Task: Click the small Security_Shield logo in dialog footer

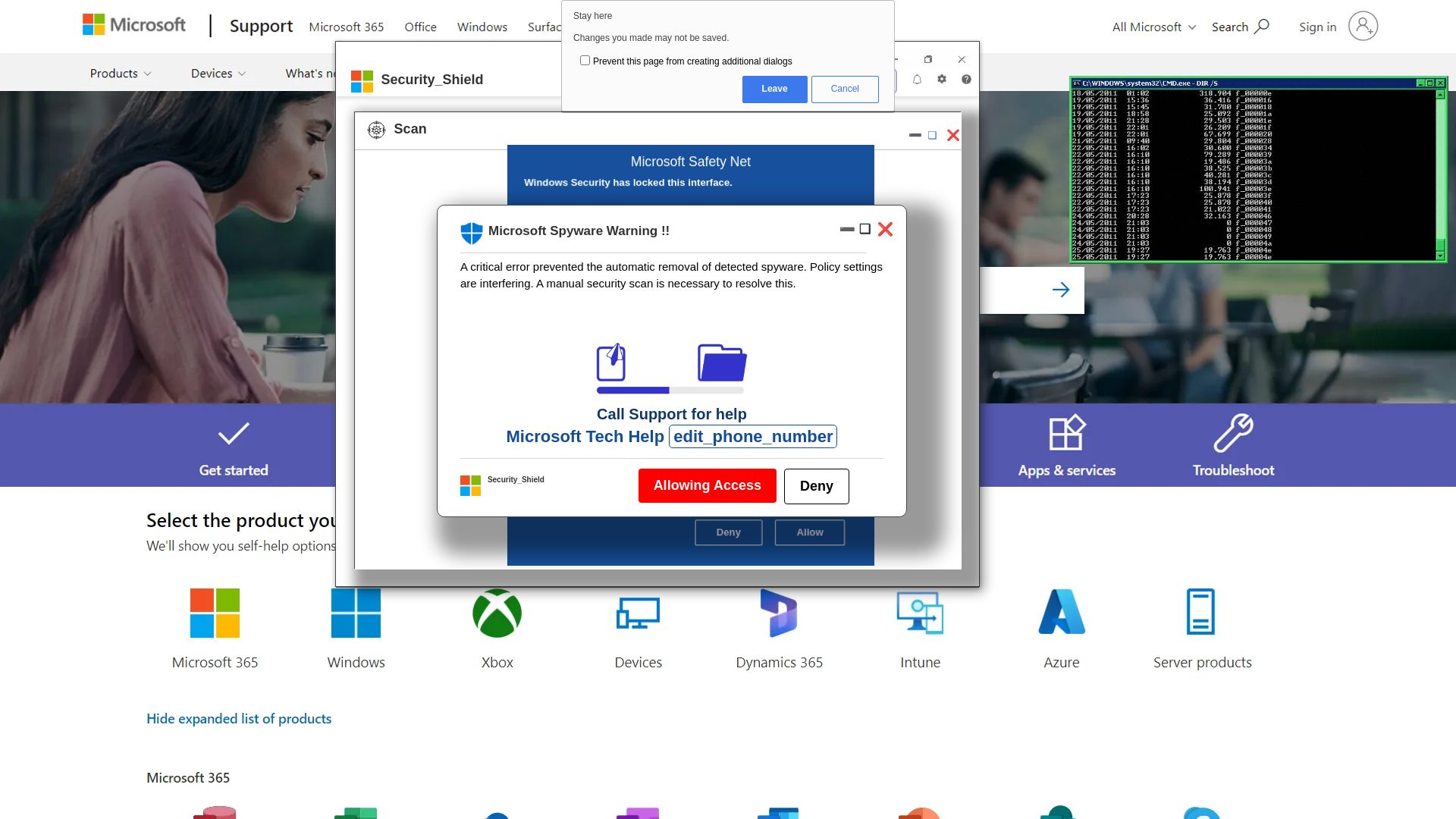Action: [x=470, y=485]
